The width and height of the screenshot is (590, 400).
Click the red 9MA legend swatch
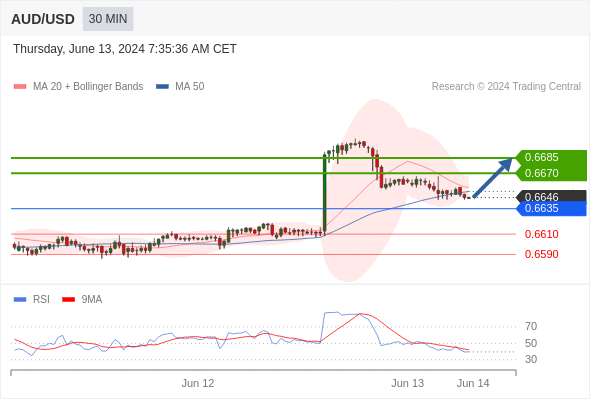click(68, 300)
